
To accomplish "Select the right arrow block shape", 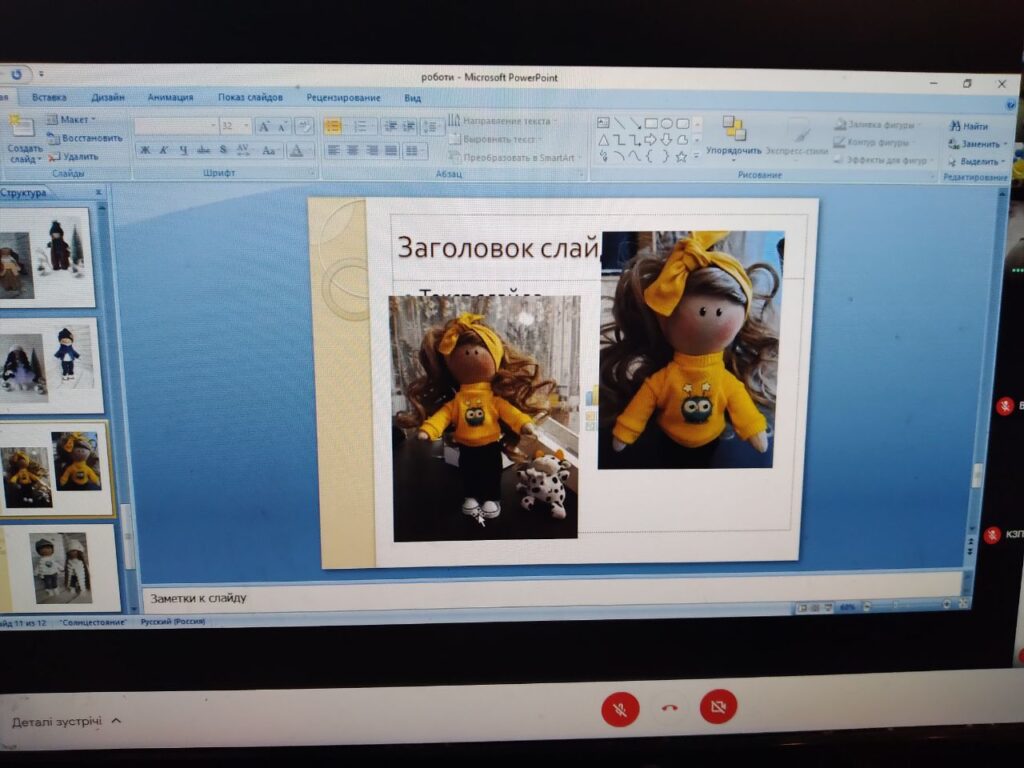I will pos(650,140).
